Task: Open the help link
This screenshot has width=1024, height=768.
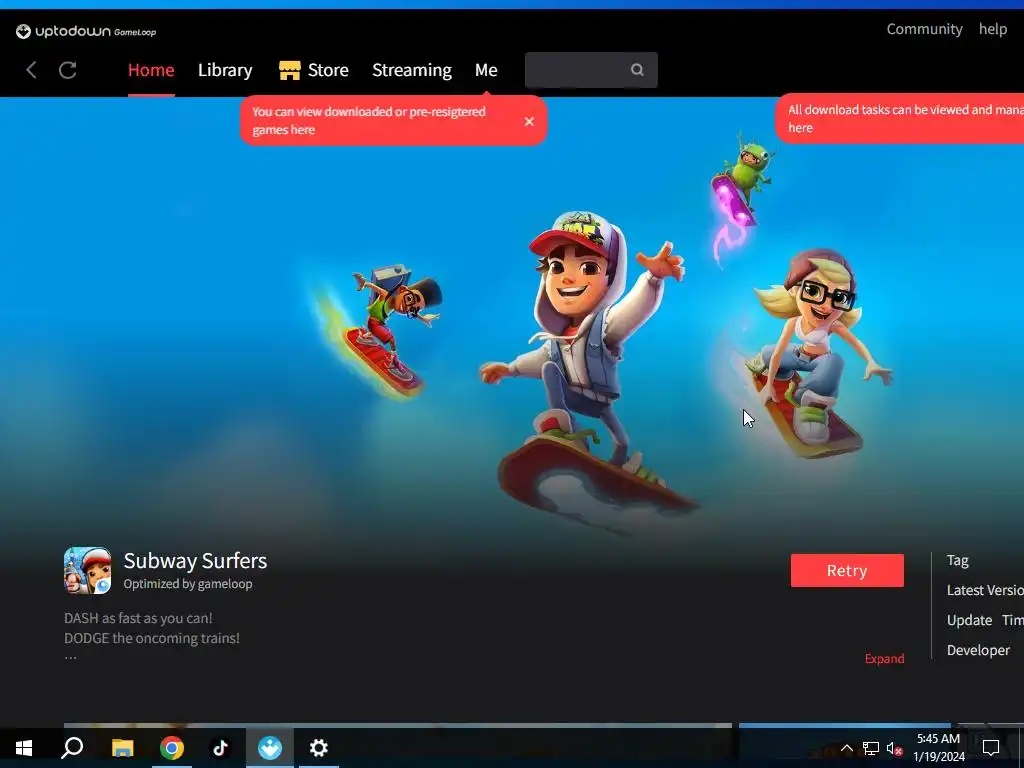Action: click(993, 29)
